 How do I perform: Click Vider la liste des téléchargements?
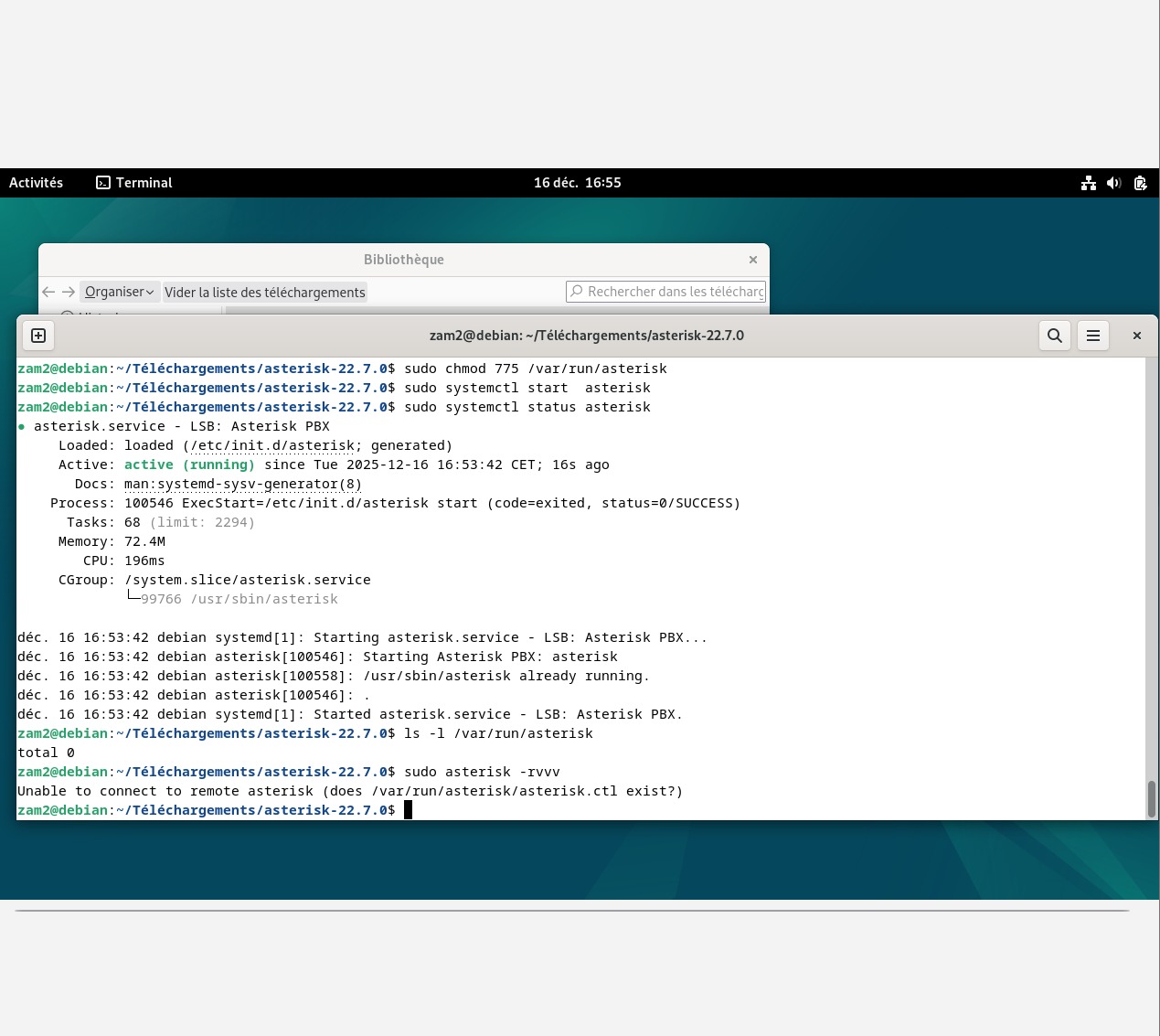[265, 293]
